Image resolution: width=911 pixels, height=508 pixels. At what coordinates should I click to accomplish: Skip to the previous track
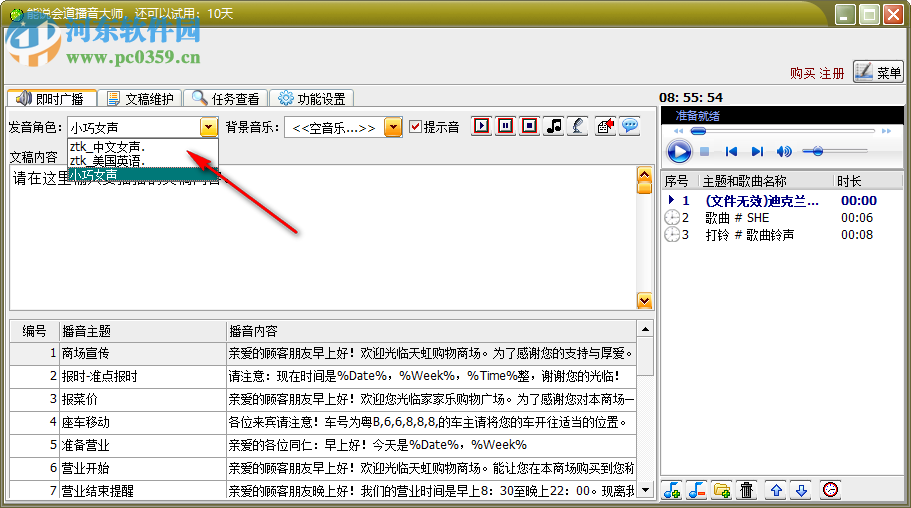point(731,152)
